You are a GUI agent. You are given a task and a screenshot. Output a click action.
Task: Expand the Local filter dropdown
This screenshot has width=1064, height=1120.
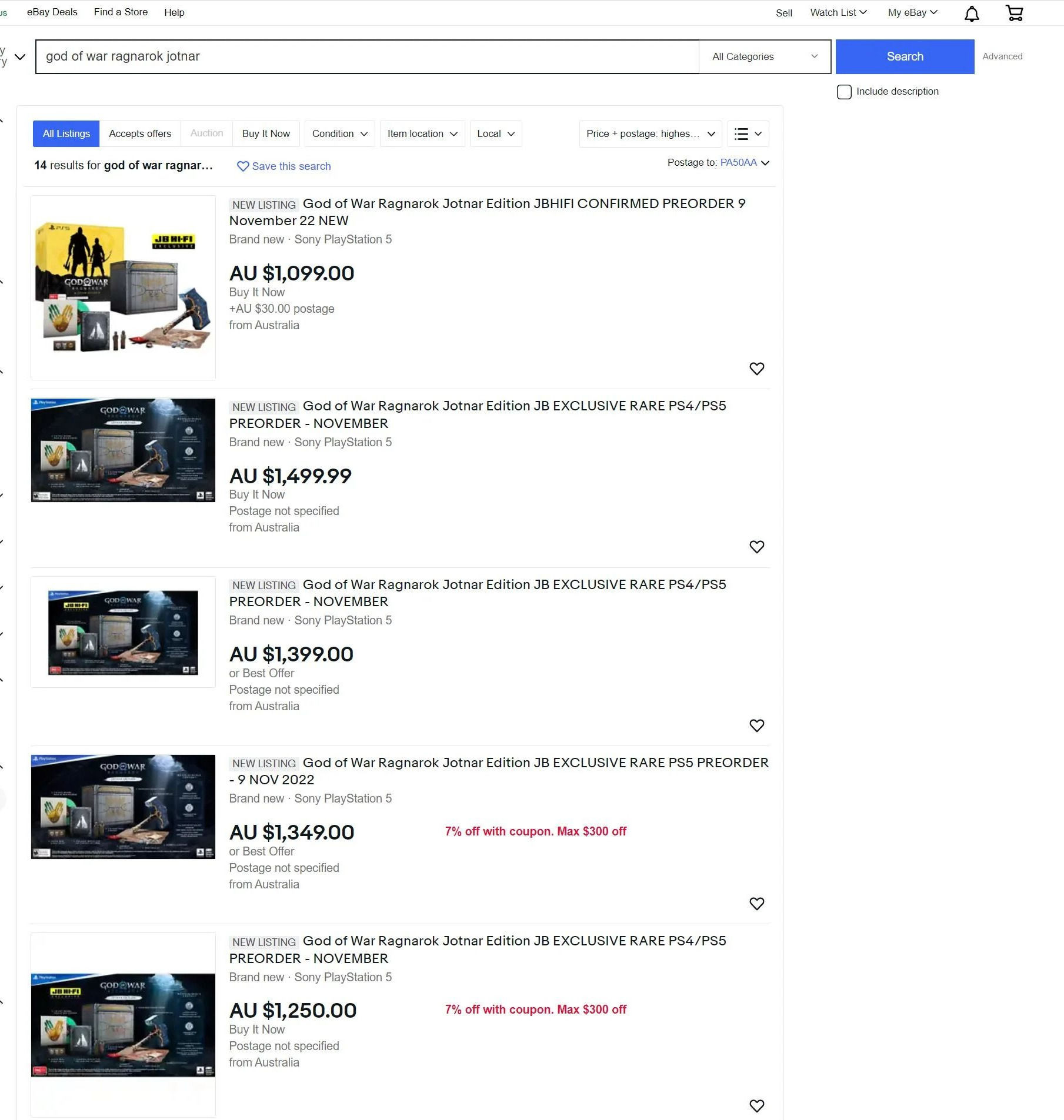click(x=495, y=134)
